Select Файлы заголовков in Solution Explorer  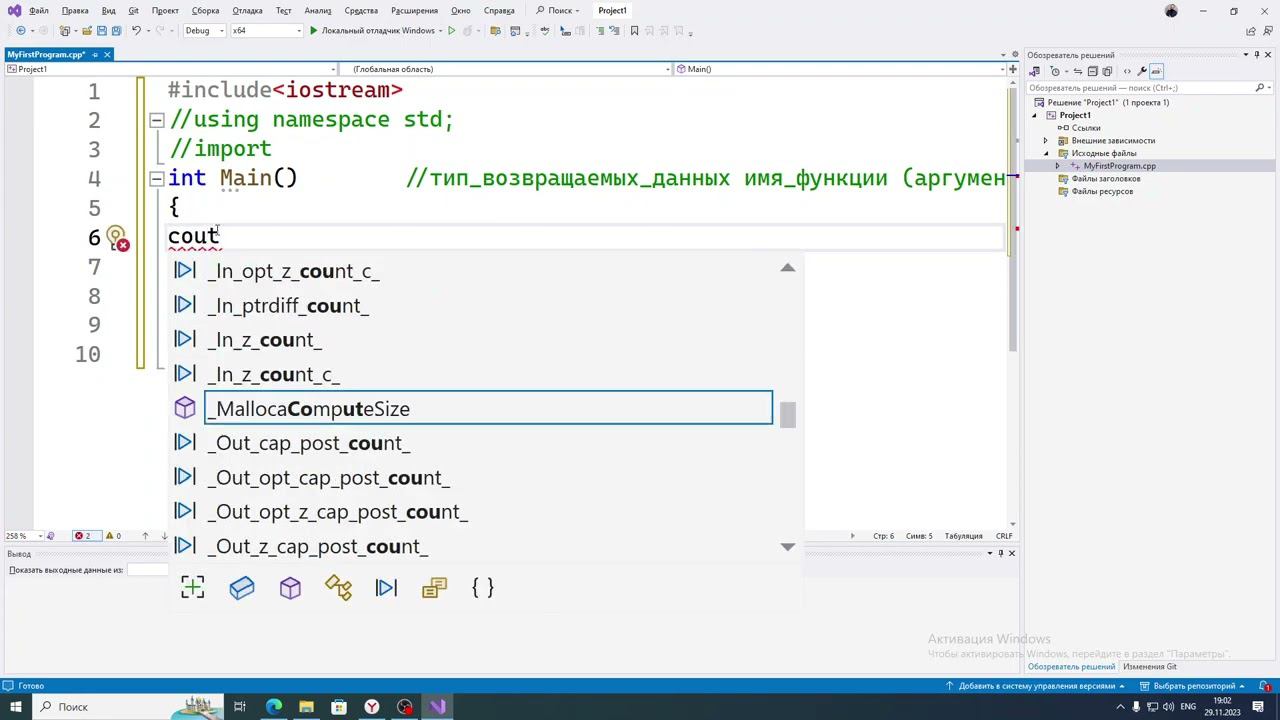click(x=1106, y=179)
